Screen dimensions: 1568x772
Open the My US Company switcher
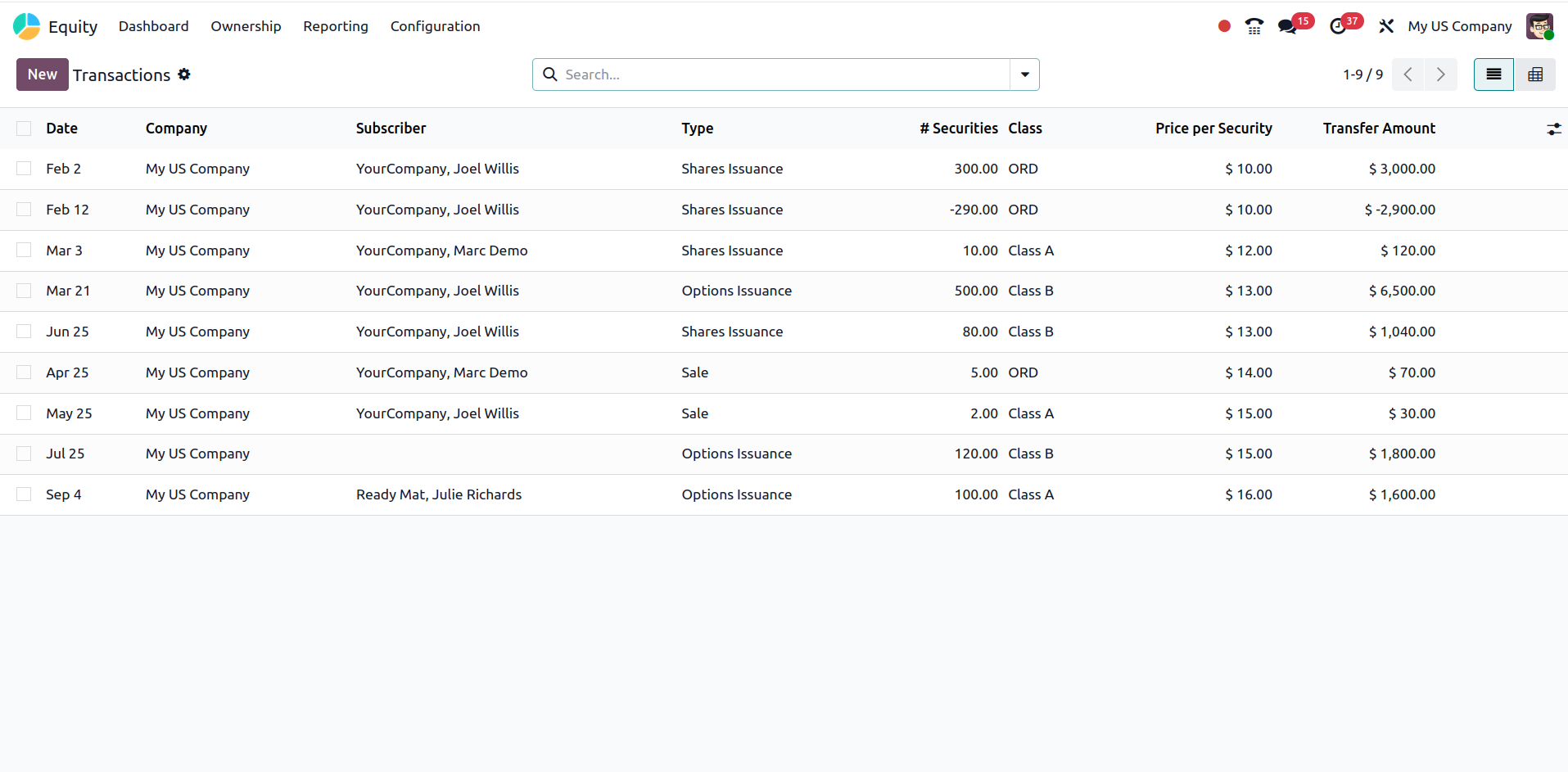[x=1459, y=26]
